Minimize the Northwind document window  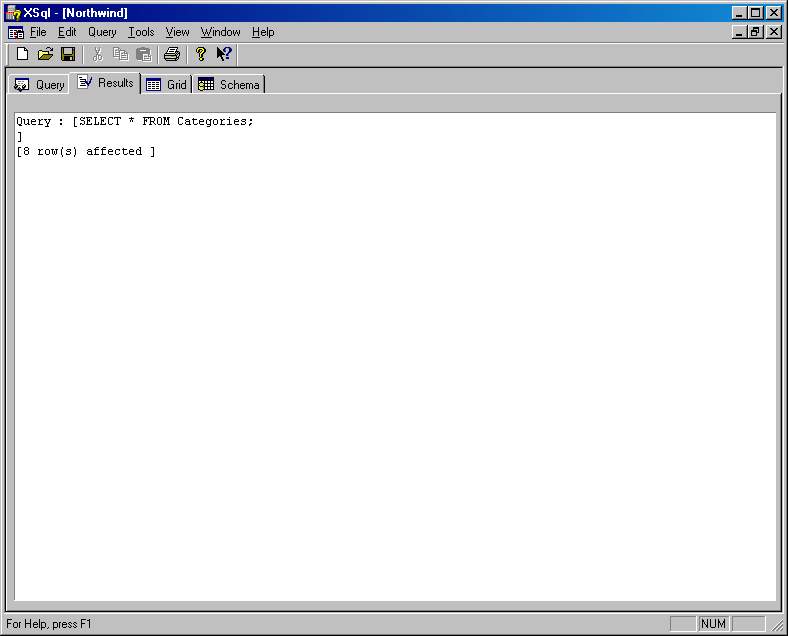pyautogui.click(x=738, y=32)
